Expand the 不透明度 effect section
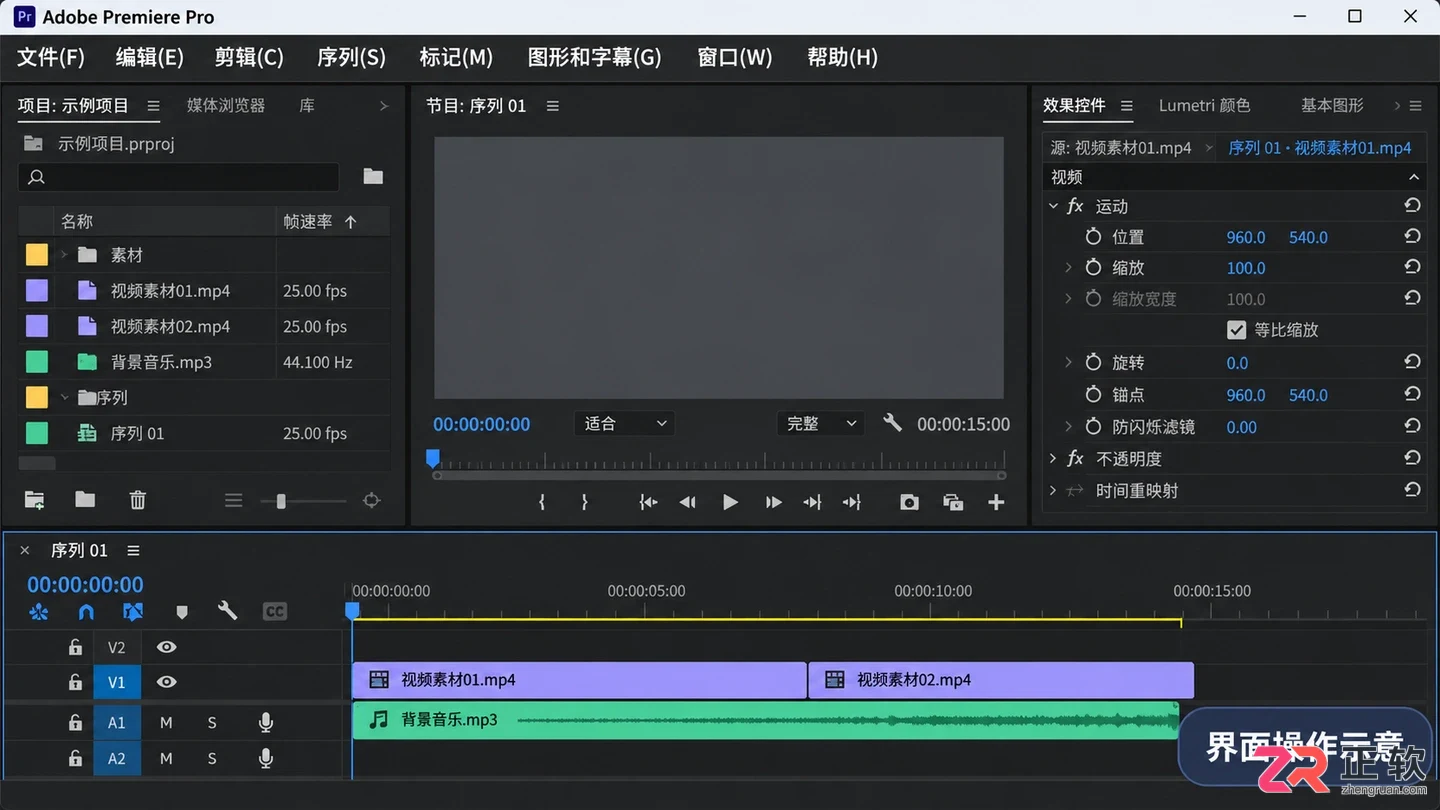1440x810 pixels. [x=1053, y=458]
